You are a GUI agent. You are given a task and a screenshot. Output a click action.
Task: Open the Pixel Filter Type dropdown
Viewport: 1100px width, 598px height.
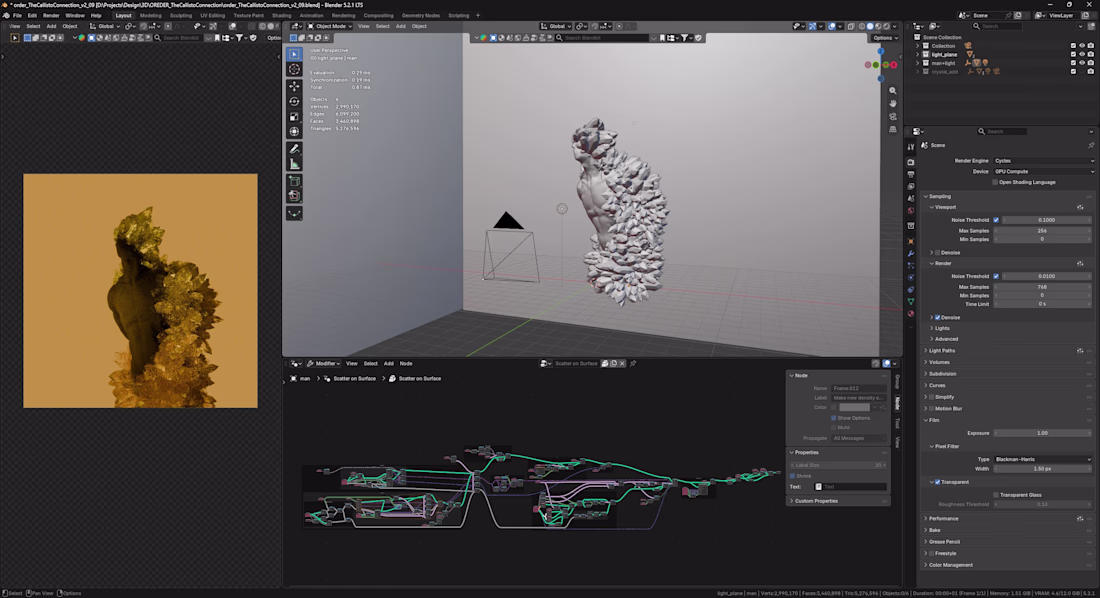click(1042, 459)
